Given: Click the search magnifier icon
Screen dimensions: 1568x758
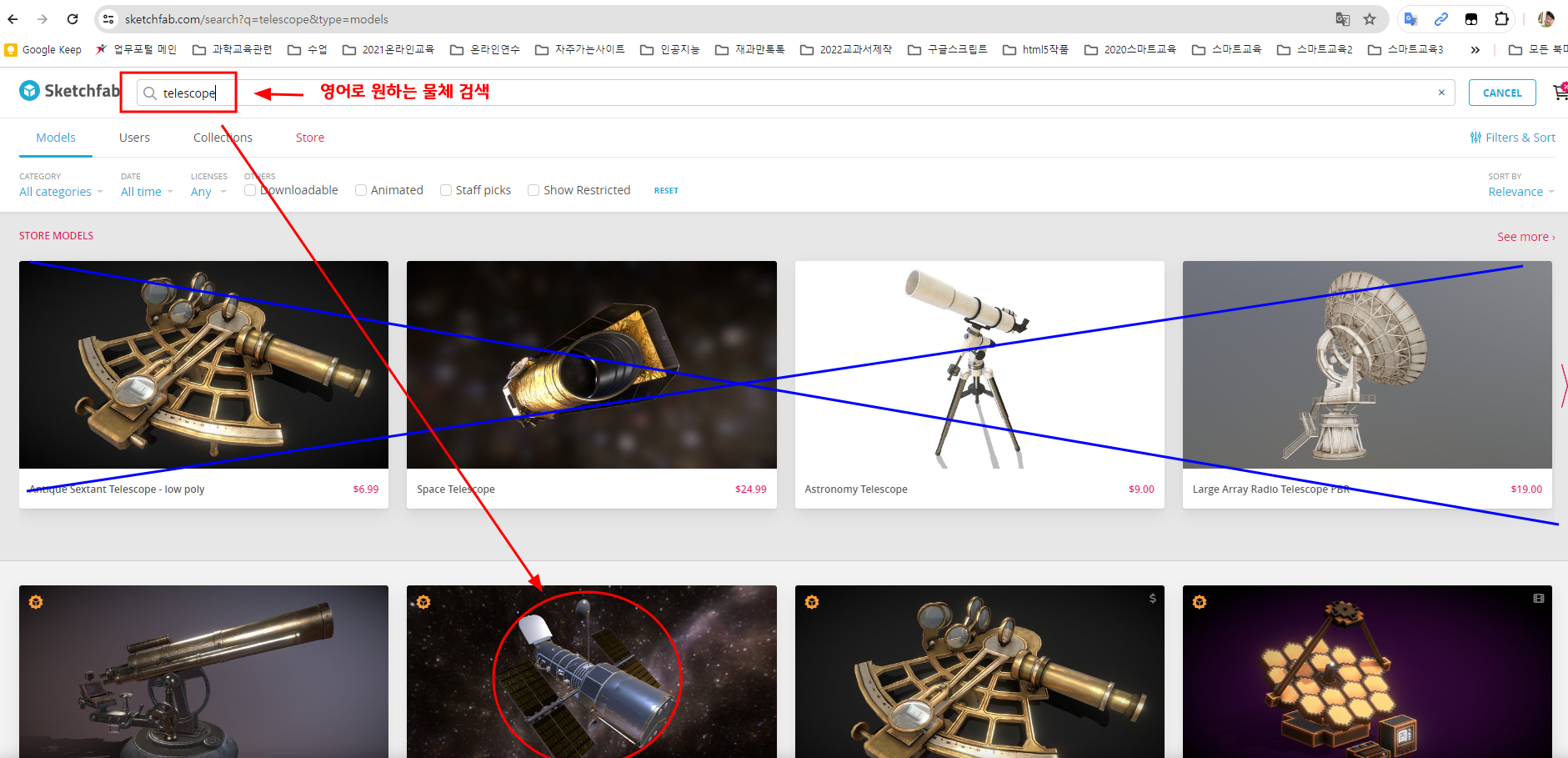Looking at the screenshot, I should [150, 93].
